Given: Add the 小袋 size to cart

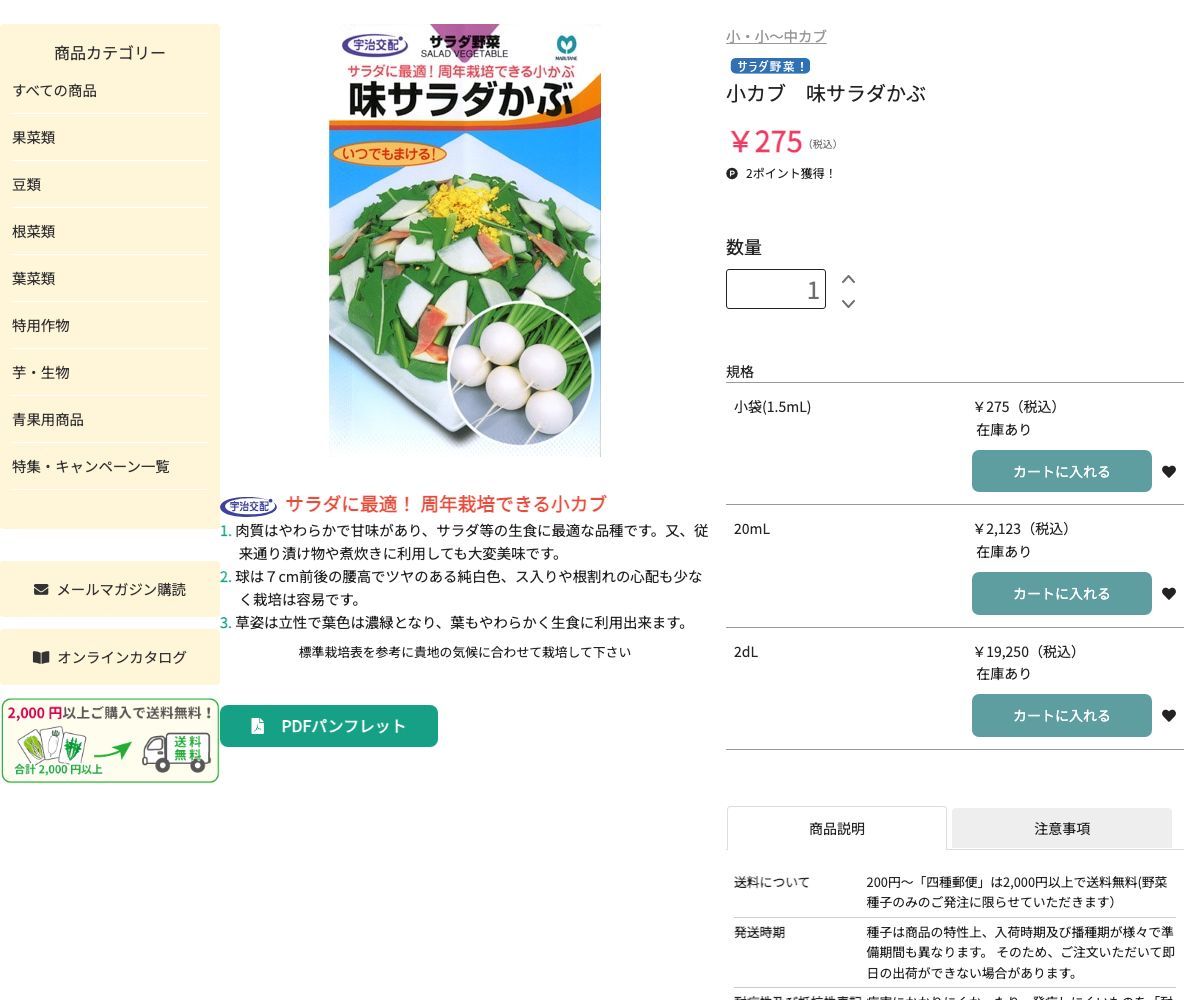Looking at the screenshot, I should pos(1061,471).
